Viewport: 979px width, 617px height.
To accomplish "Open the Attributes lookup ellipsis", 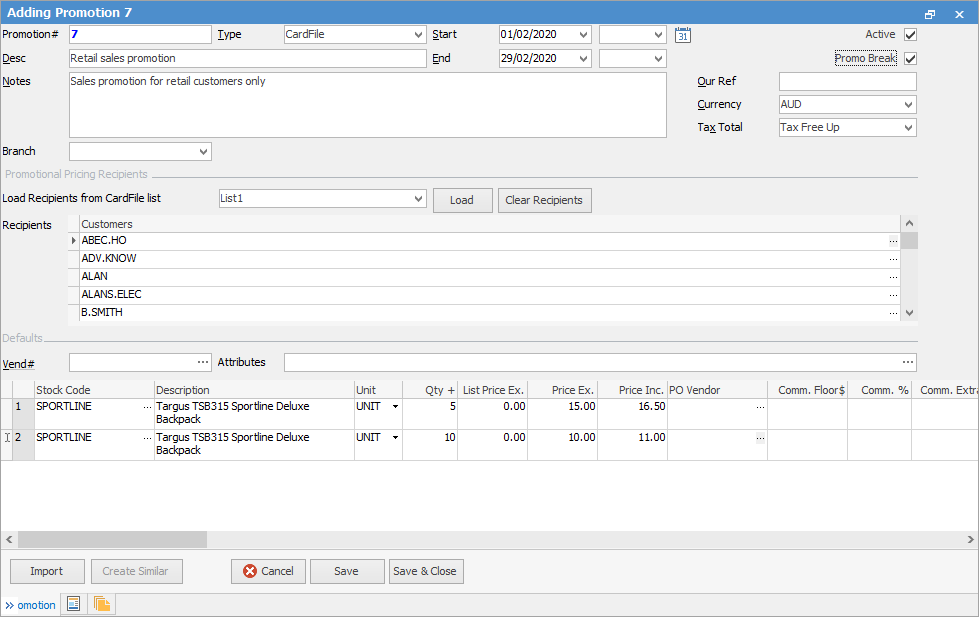I will [907, 362].
